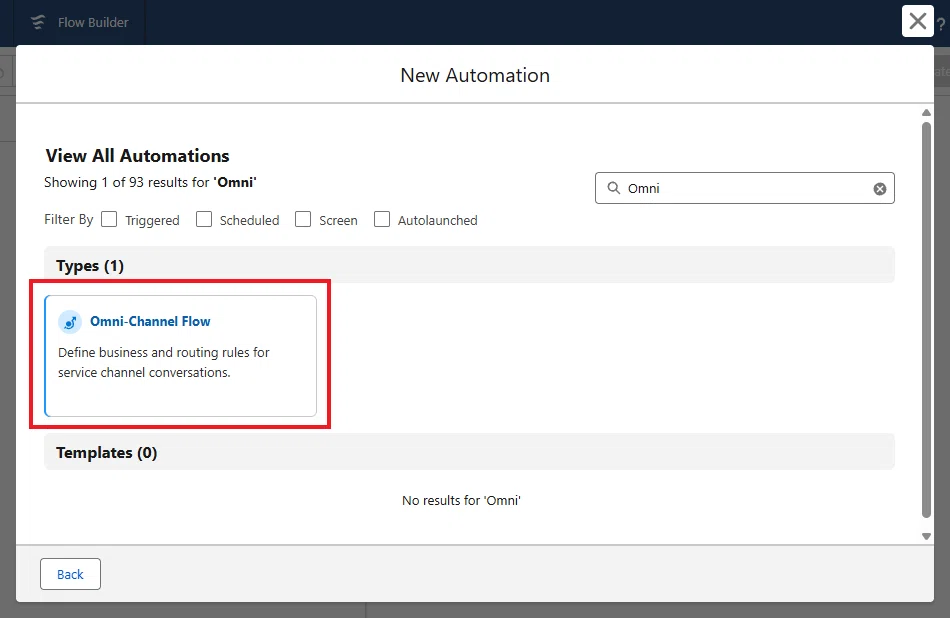Viewport: 950px width, 618px height.
Task: Clear the Omni search text
Action: point(880,189)
